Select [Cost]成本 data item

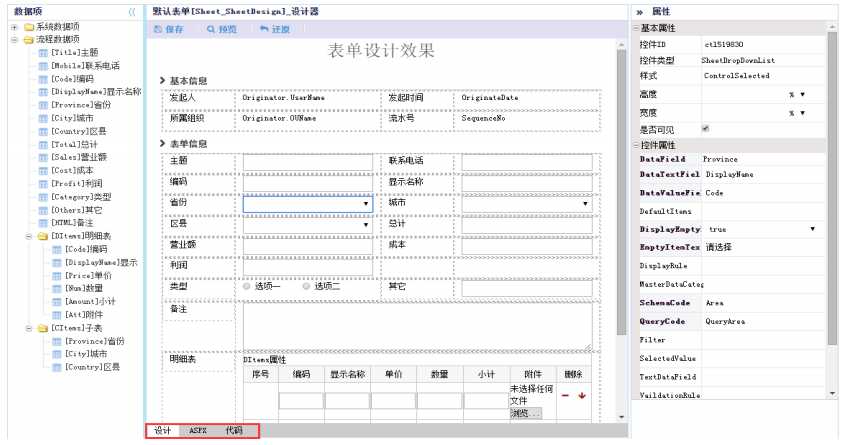[x=72, y=171]
